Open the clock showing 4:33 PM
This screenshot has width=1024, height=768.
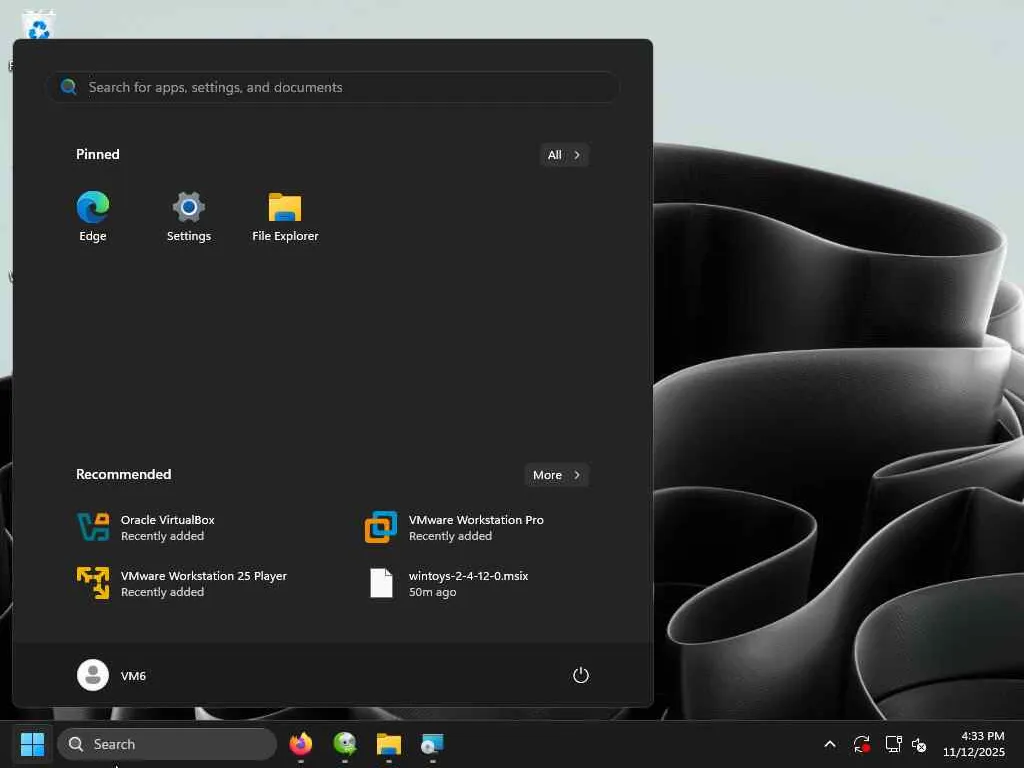point(973,744)
